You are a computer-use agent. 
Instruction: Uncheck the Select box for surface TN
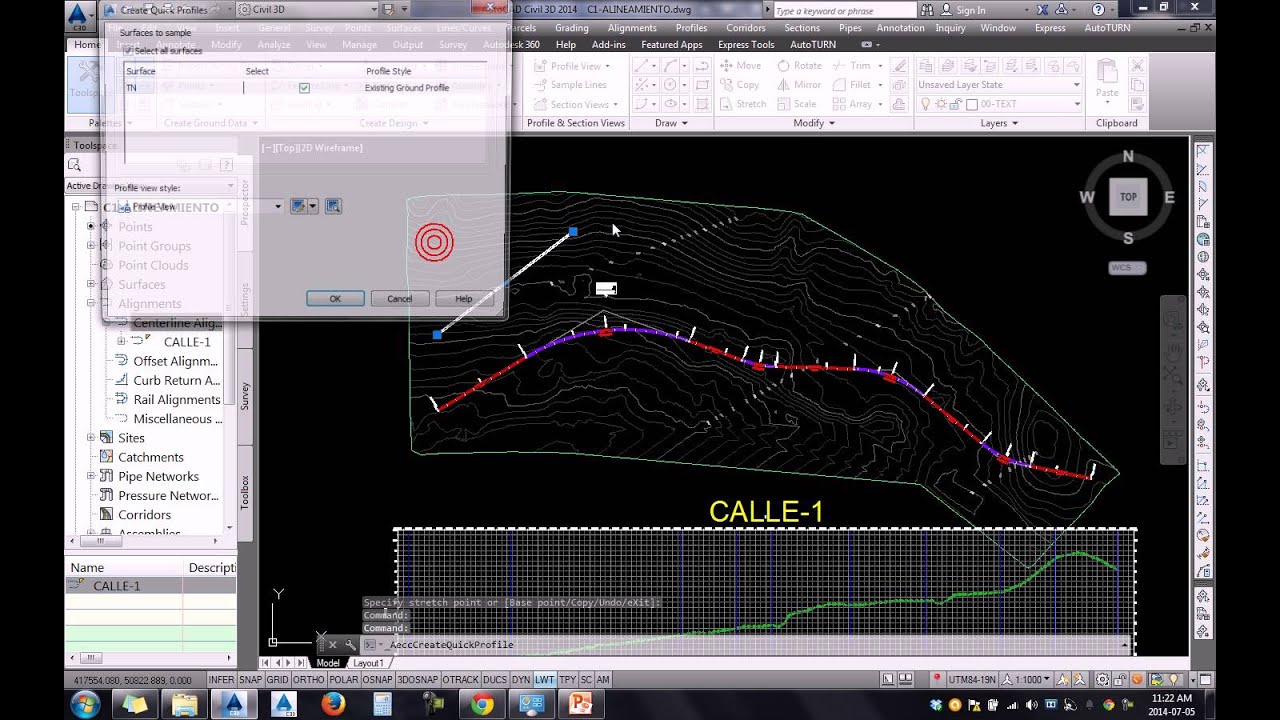coord(304,88)
